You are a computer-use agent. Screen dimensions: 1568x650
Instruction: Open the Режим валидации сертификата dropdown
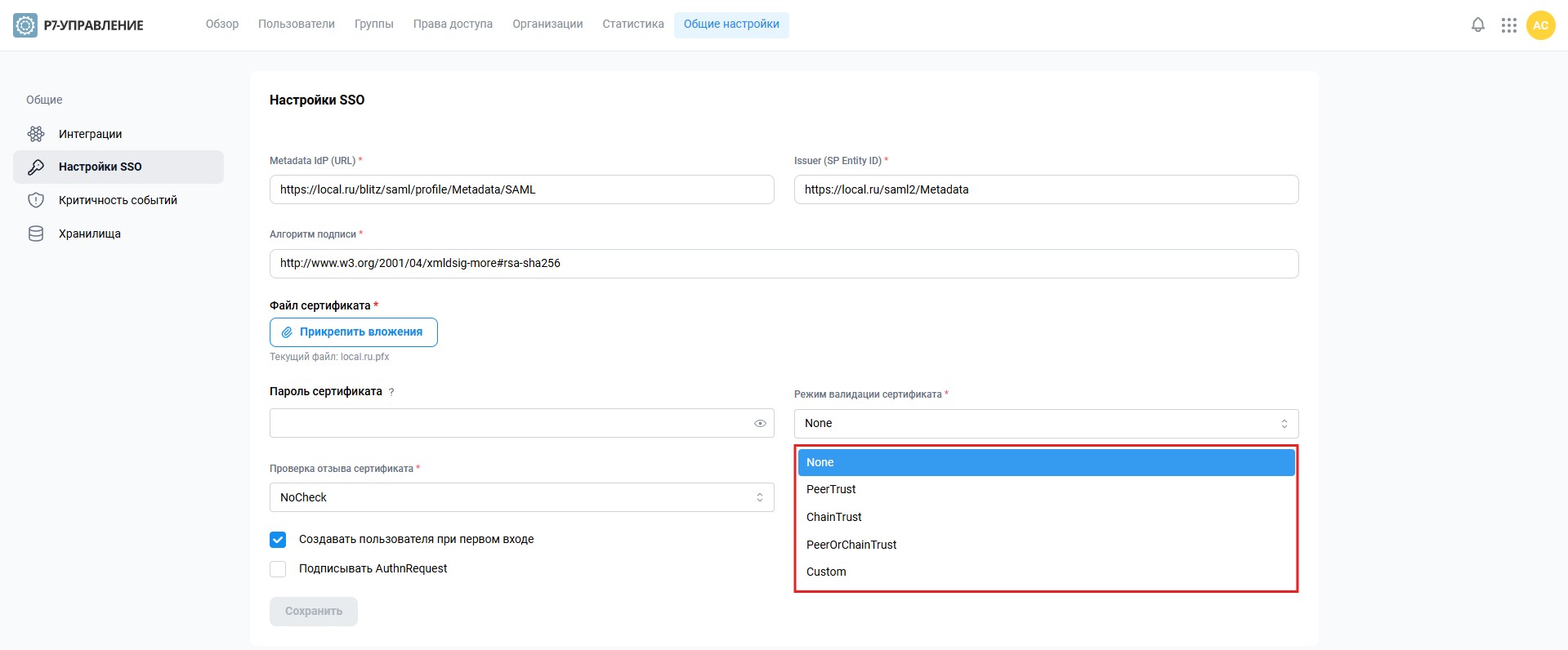1046,423
